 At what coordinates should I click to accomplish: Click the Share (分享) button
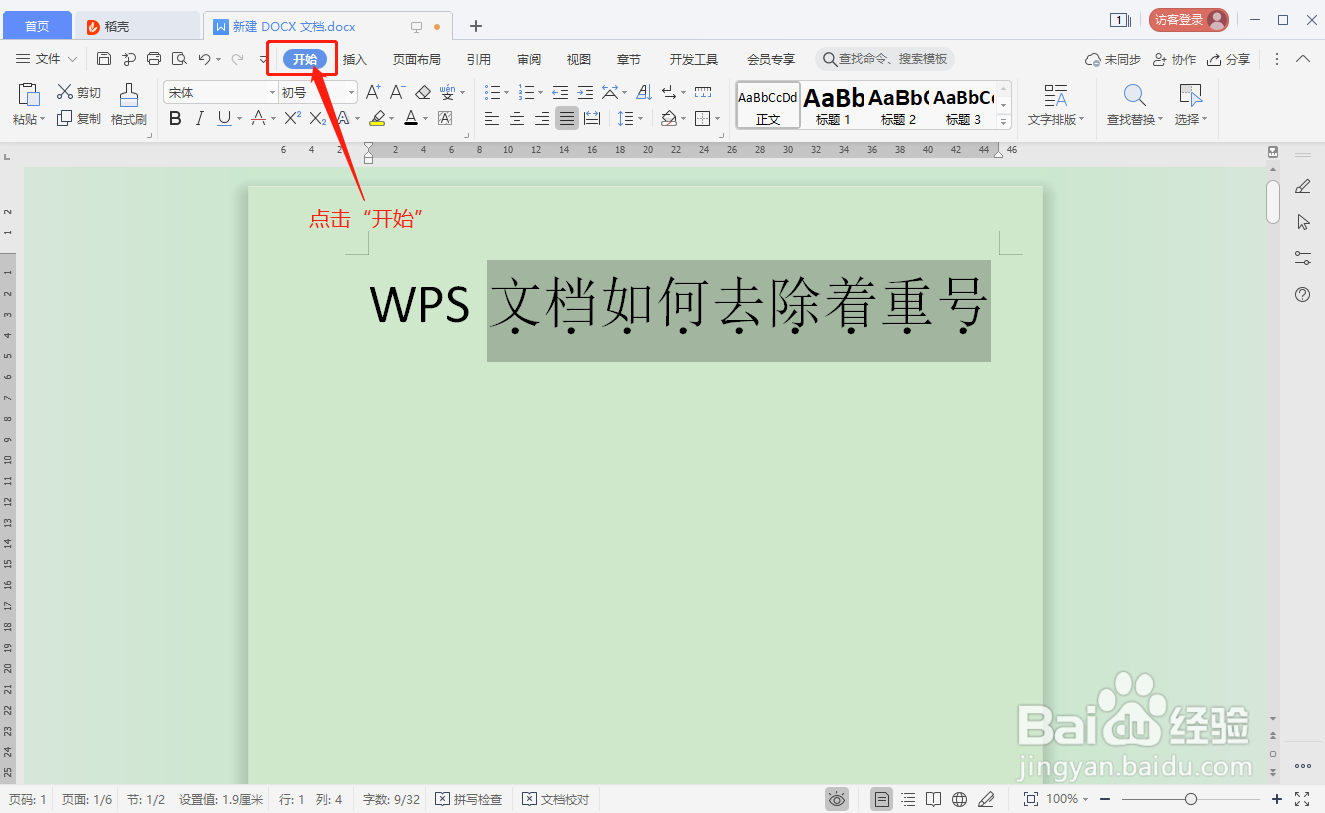click(x=1229, y=59)
